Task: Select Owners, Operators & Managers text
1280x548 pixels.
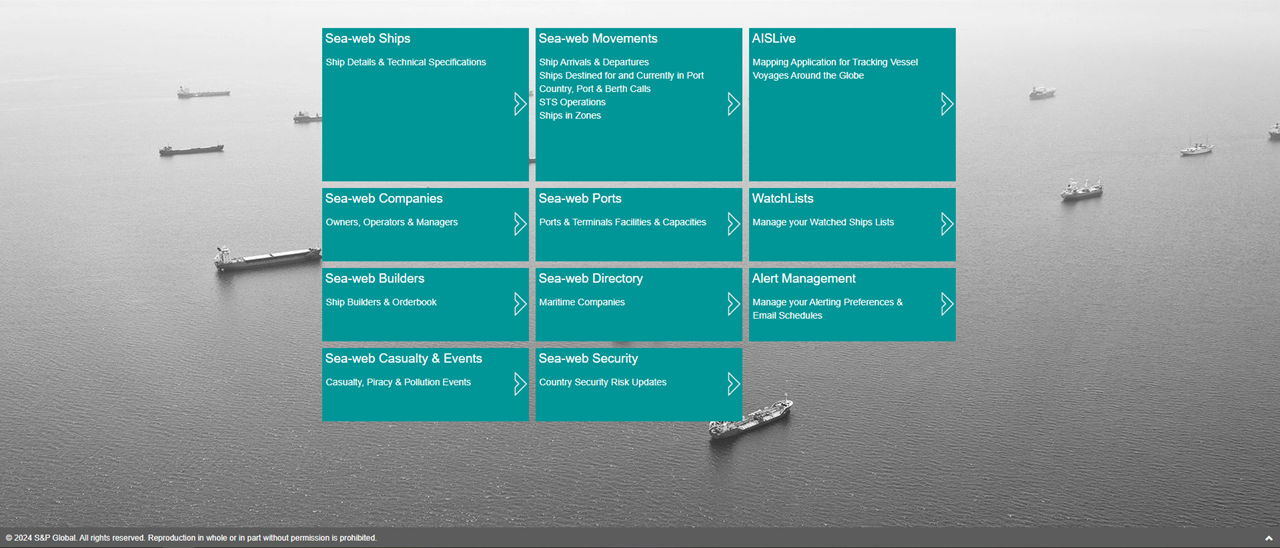Action: 392,222
